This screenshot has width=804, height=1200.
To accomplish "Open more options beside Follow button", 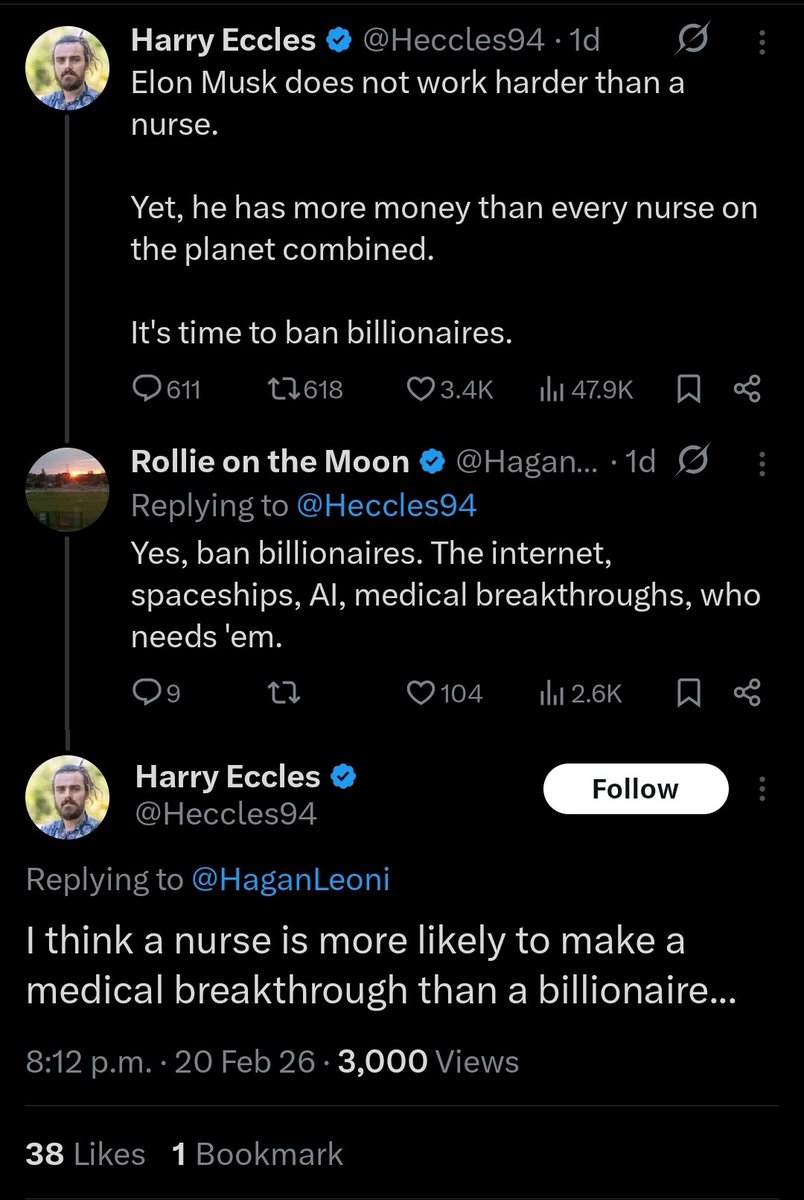I will (763, 790).
